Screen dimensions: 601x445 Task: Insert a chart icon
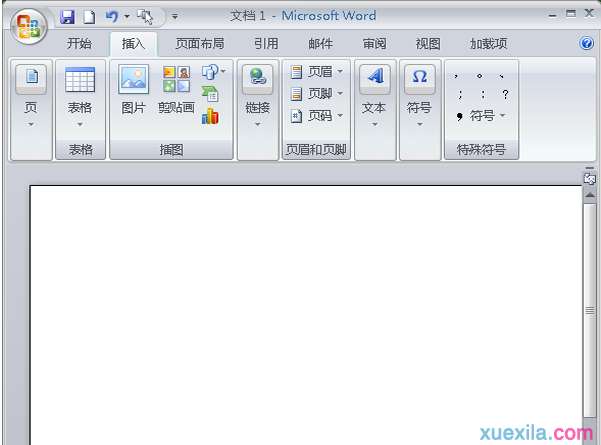click(x=210, y=116)
